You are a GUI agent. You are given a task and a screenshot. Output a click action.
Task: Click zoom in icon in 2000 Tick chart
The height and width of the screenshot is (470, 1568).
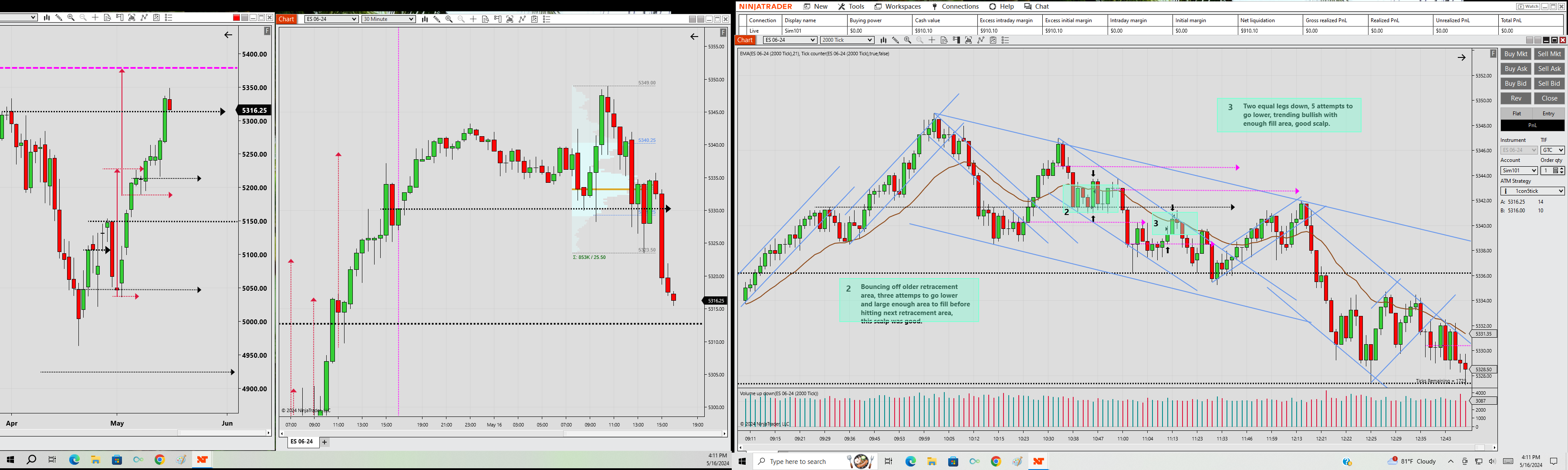point(908,40)
